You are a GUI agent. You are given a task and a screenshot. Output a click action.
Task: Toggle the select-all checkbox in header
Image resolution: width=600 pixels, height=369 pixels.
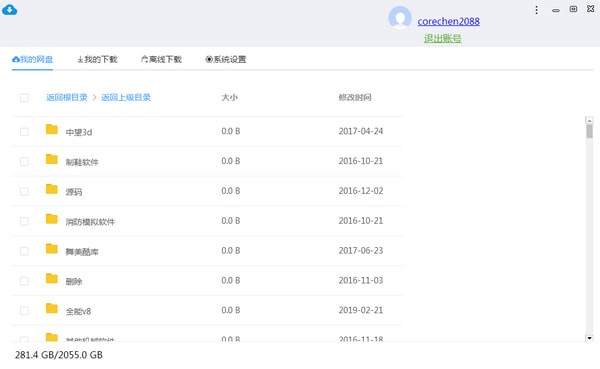coord(24,98)
